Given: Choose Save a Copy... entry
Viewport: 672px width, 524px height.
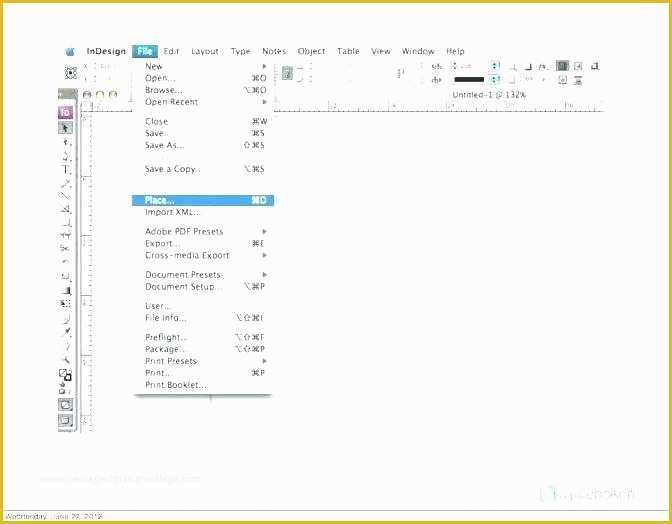Looking at the screenshot, I should [203, 169].
